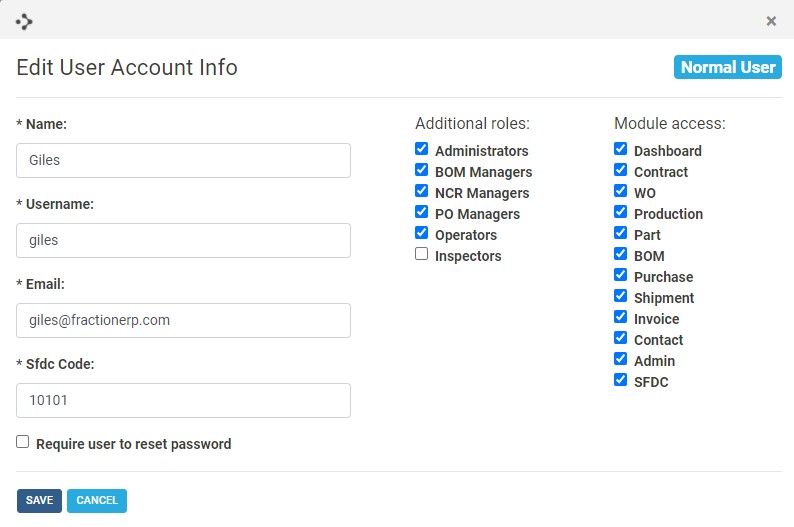Click into the Username text field

(183, 240)
